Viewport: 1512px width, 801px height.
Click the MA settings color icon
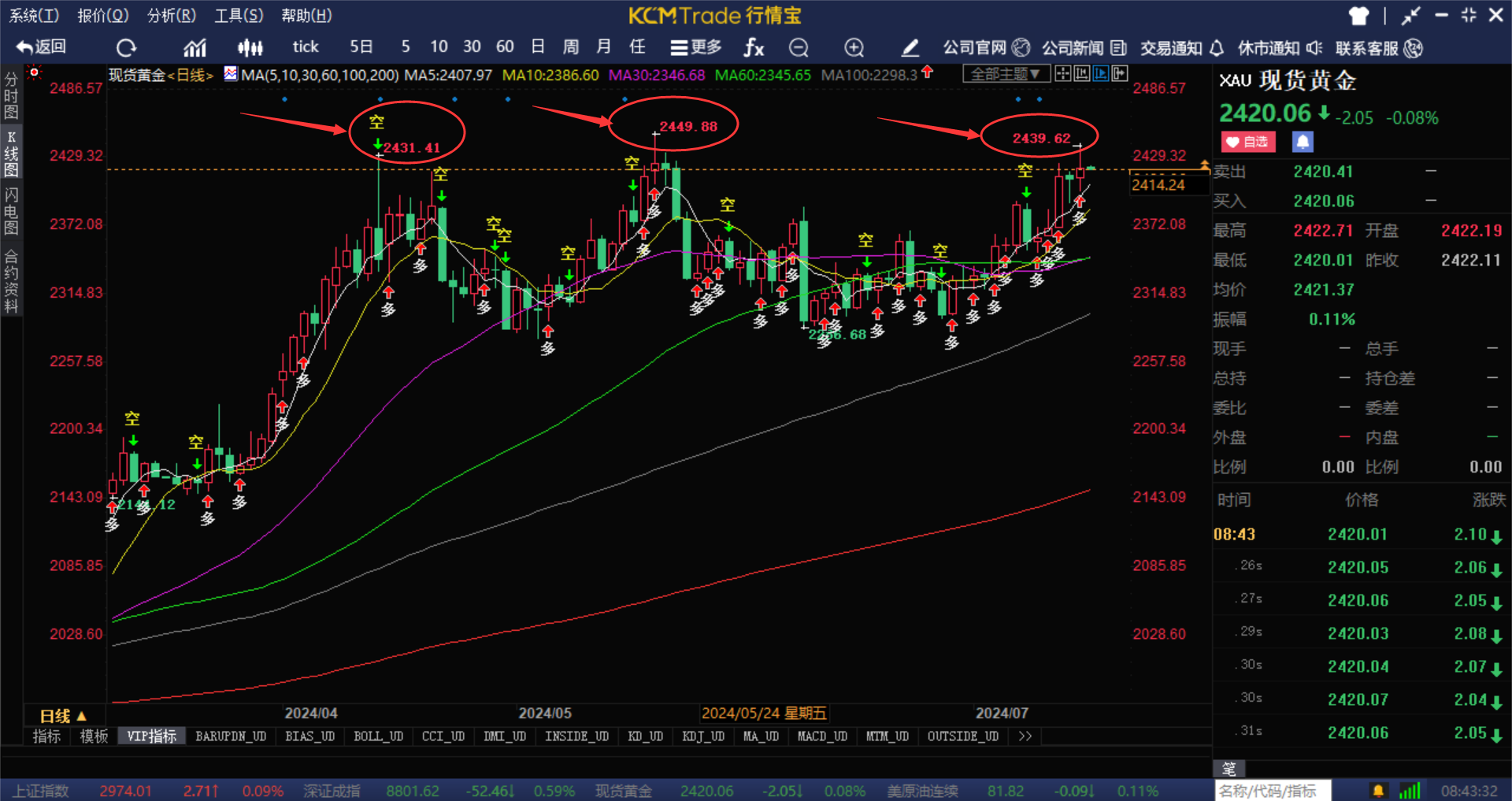coord(231,74)
